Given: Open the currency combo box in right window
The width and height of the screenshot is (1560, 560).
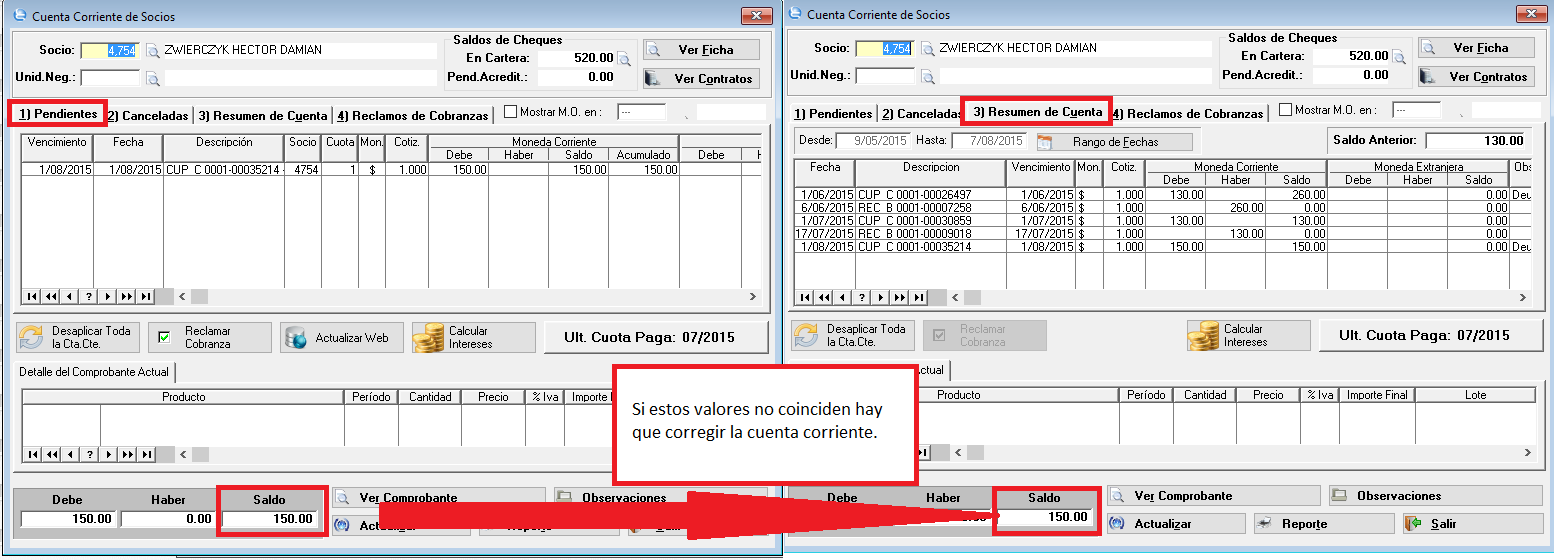Looking at the screenshot, I should point(1416,111).
